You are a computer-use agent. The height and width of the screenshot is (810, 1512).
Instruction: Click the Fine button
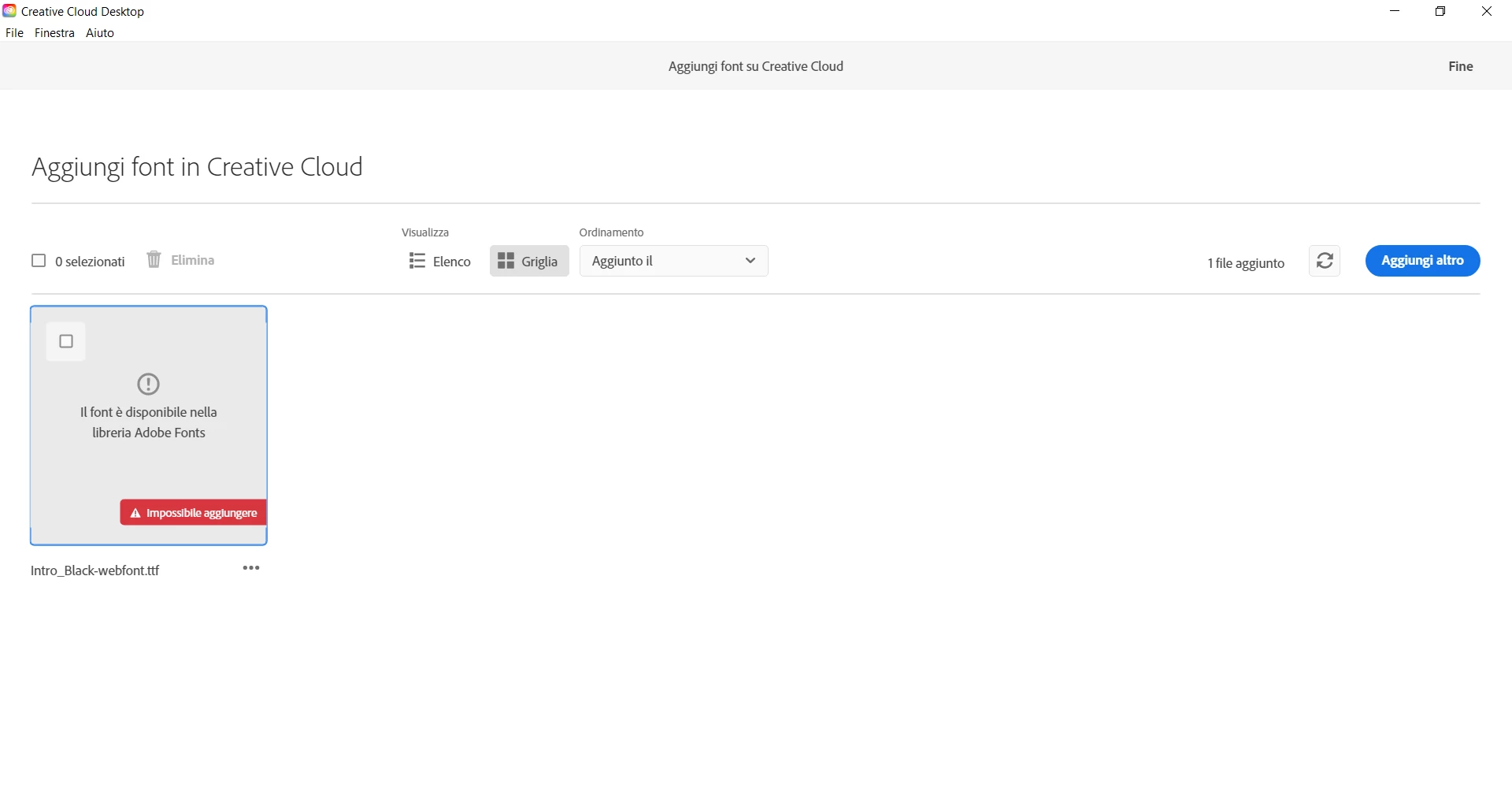click(x=1461, y=66)
